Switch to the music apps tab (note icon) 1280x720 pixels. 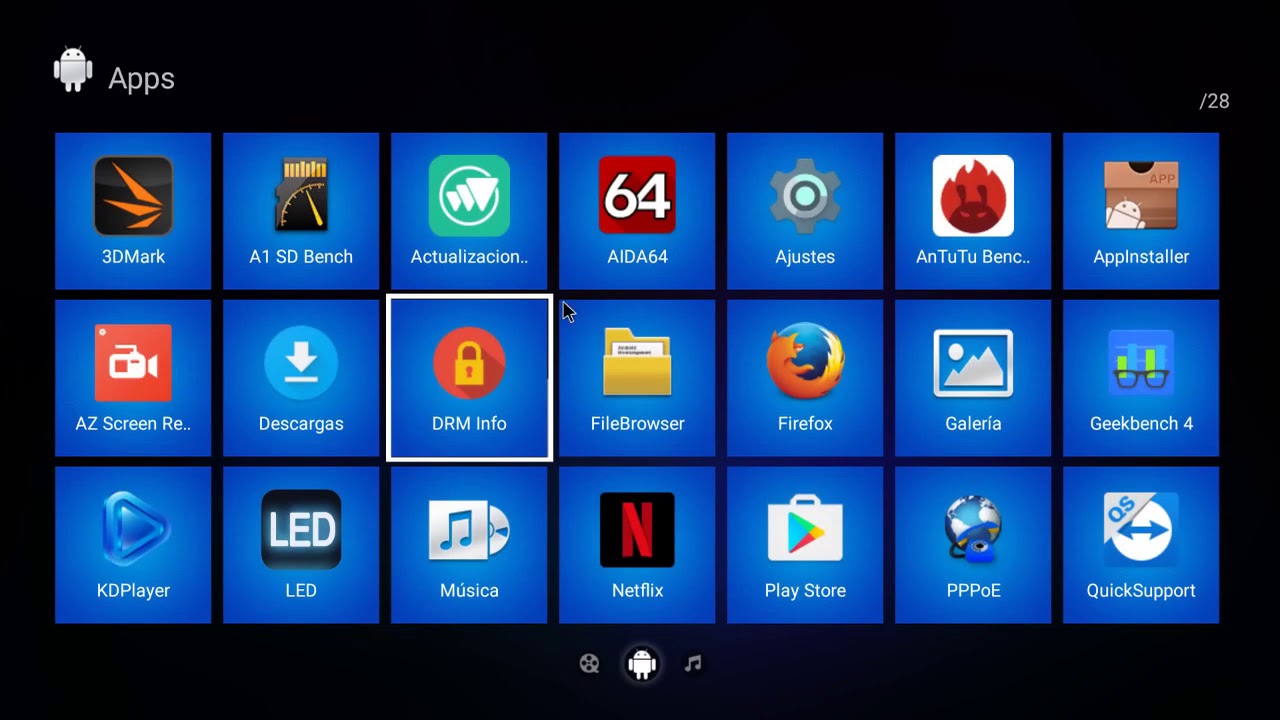[693, 663]
